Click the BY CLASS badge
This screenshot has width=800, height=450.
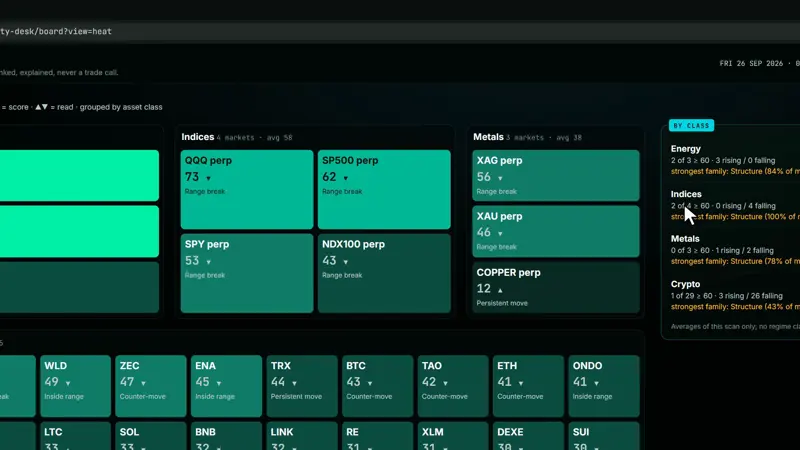pos(691,126)
